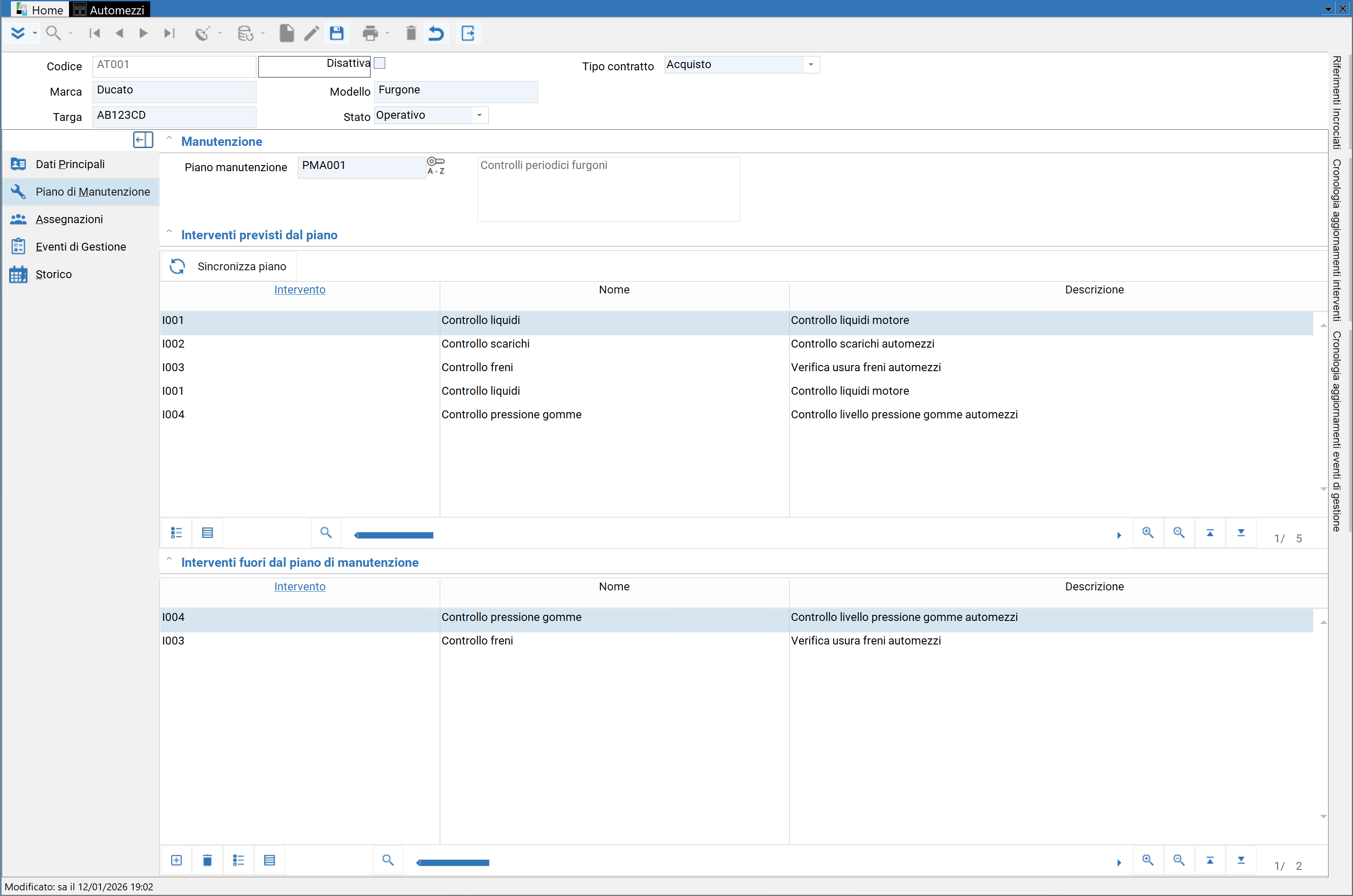The image size is (1353, 896).
Task: Open Cronologia aggiornamenti interventi side panel
Action: tap(1337, 240)
